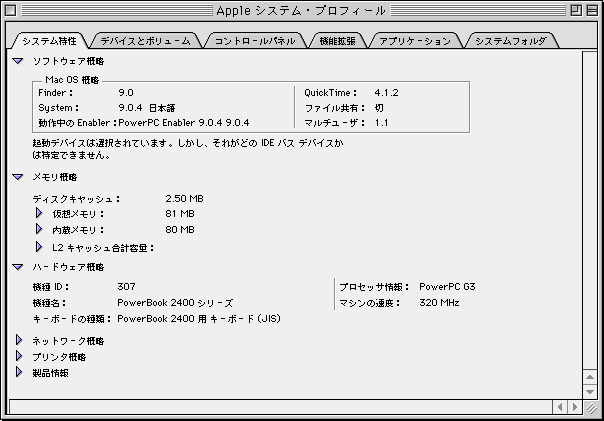The height and width of the screenshot is (421, 604).
Task: Expand the 内蔵メモリ details
Action: click(x=39, y=229)
